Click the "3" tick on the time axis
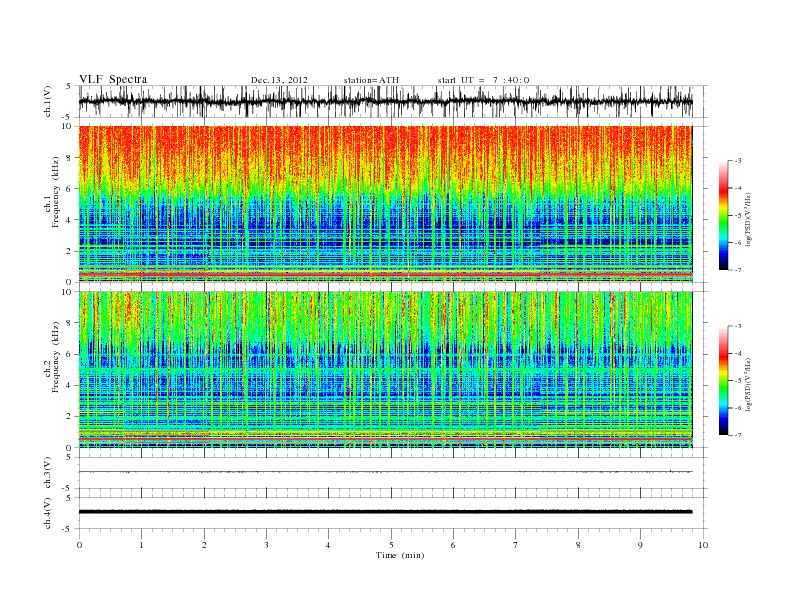The image size is (792, 612). click(x=266, y=545)
